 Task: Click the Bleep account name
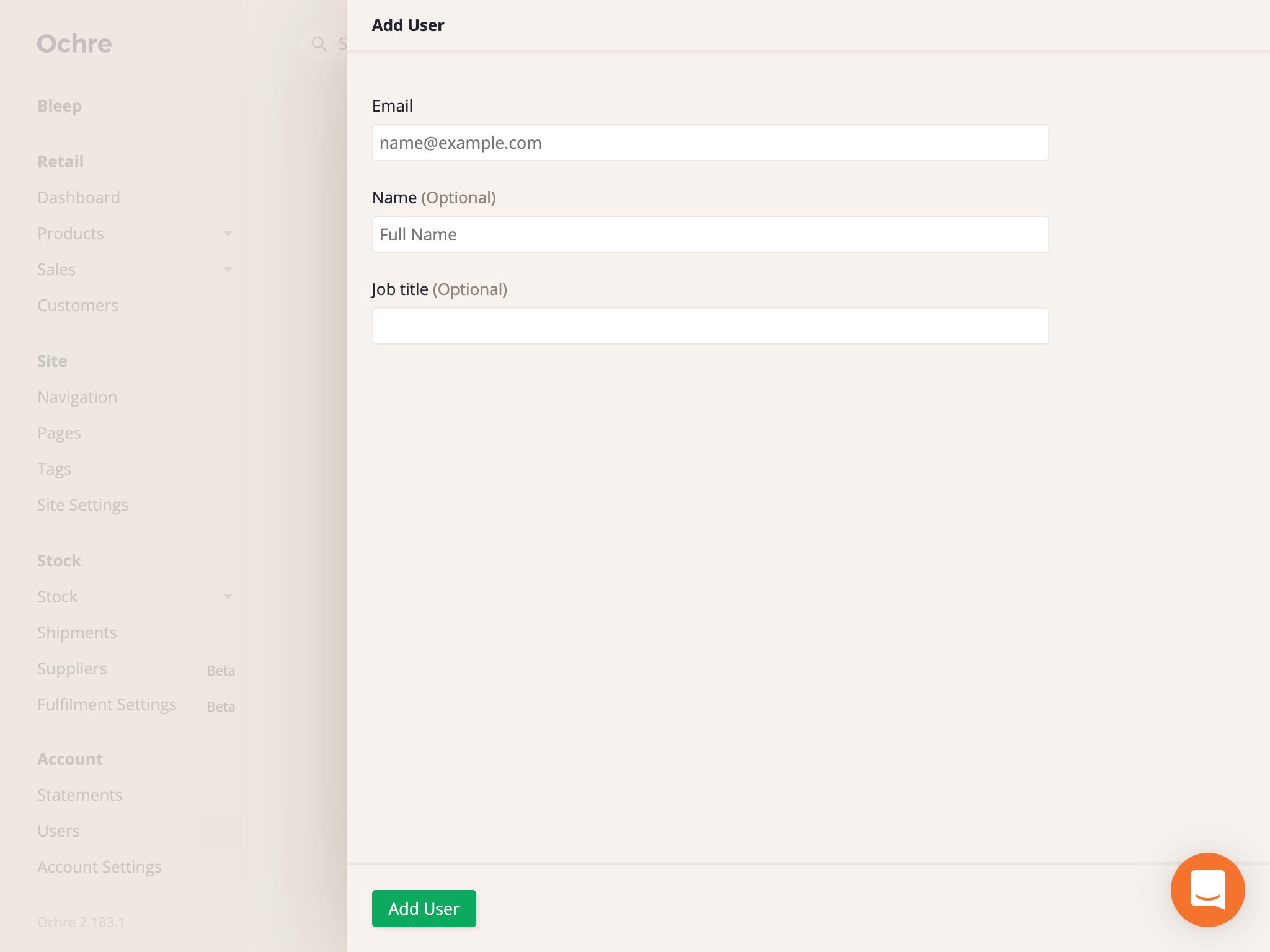60,106
